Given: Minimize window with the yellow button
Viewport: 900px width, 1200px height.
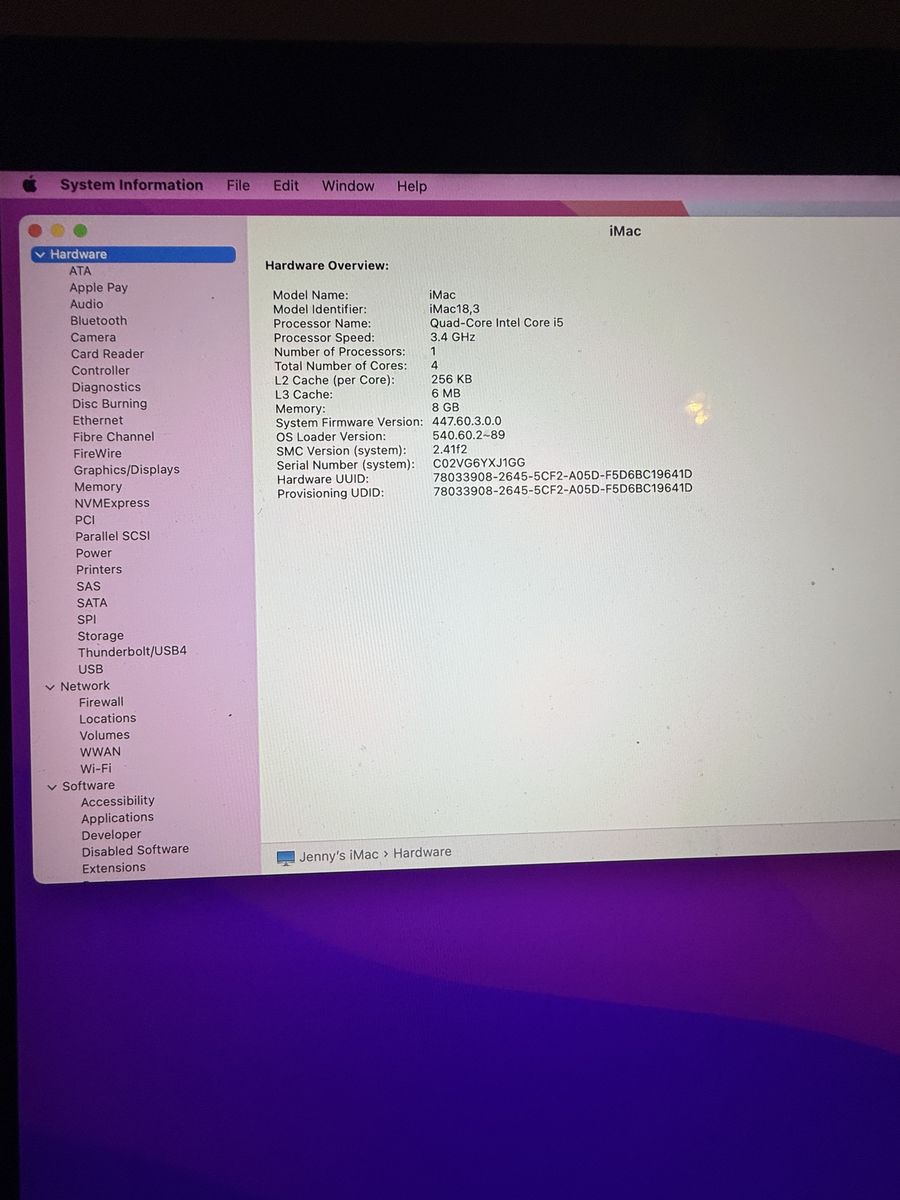Looking at the screenshot, I should [x=58, y=230].
